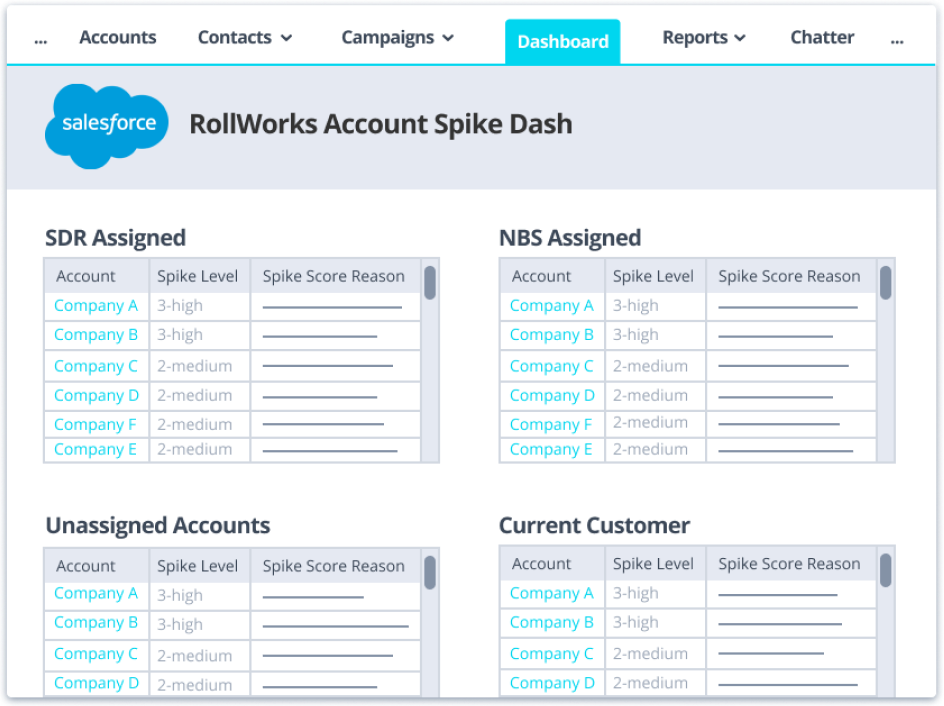Click Company F in SDR Assigned list
This screenshot has width=944, height=706.
coord(95,424)
